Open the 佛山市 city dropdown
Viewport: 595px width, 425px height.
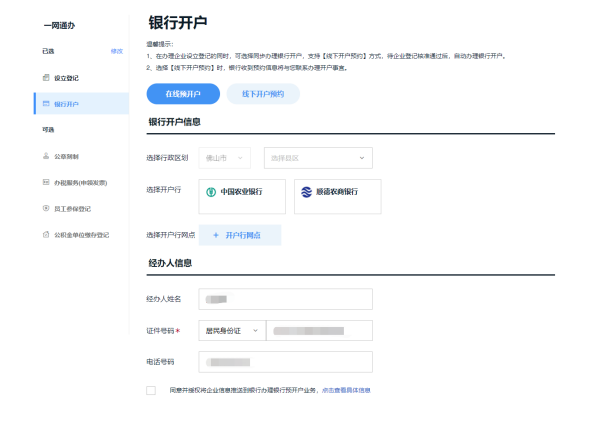[224, 158]
